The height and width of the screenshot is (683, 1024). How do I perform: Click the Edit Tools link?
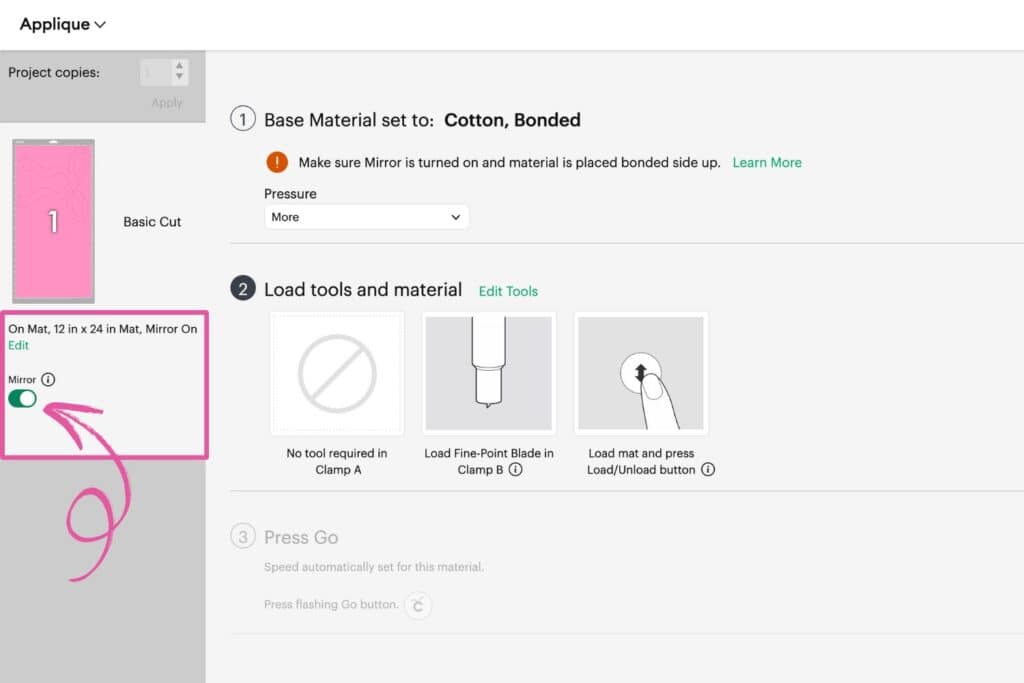(x=508, y=291)
